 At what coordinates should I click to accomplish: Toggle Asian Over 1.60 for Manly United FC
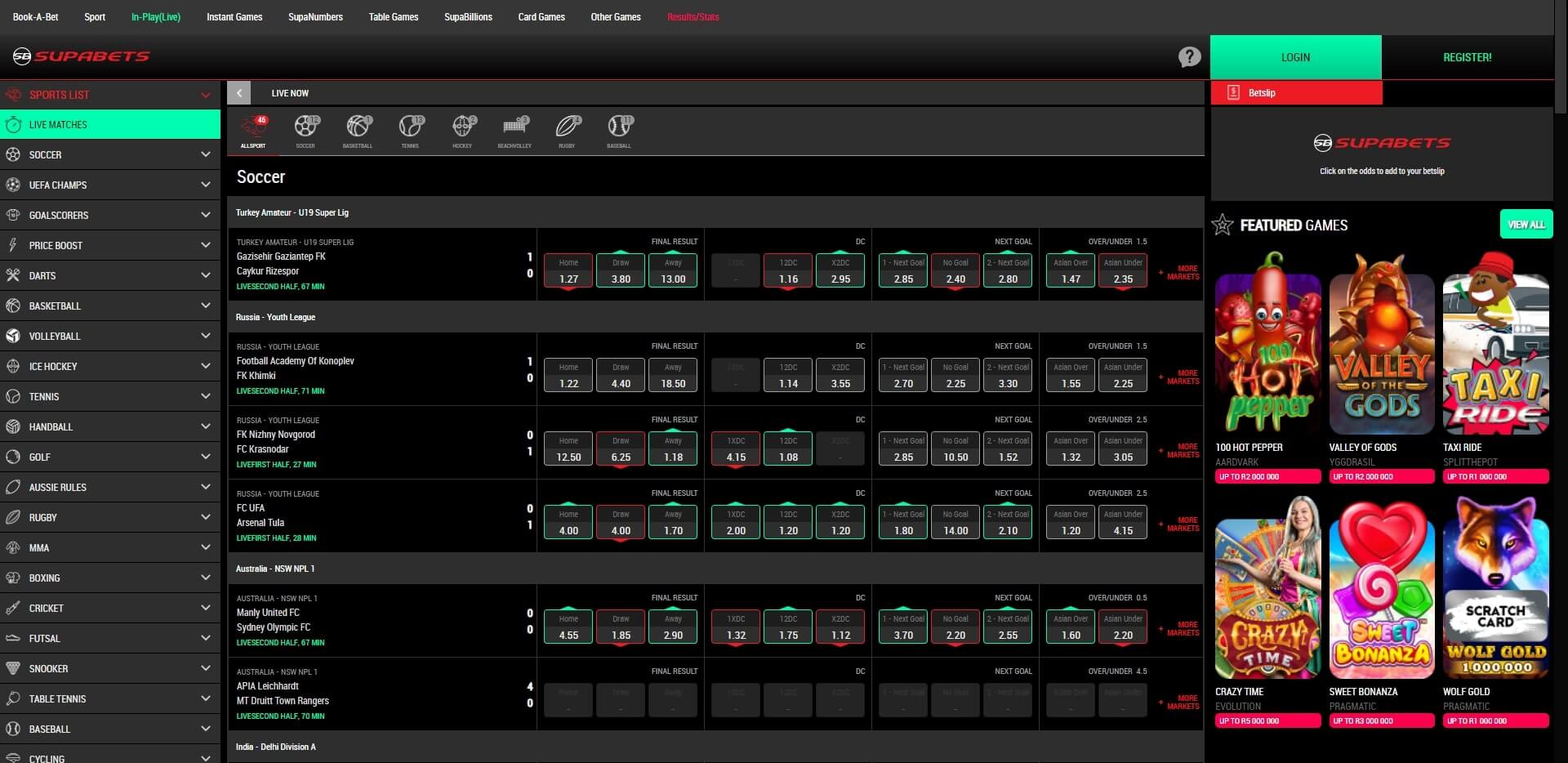pyautogui.click(x=1071, y=627)
